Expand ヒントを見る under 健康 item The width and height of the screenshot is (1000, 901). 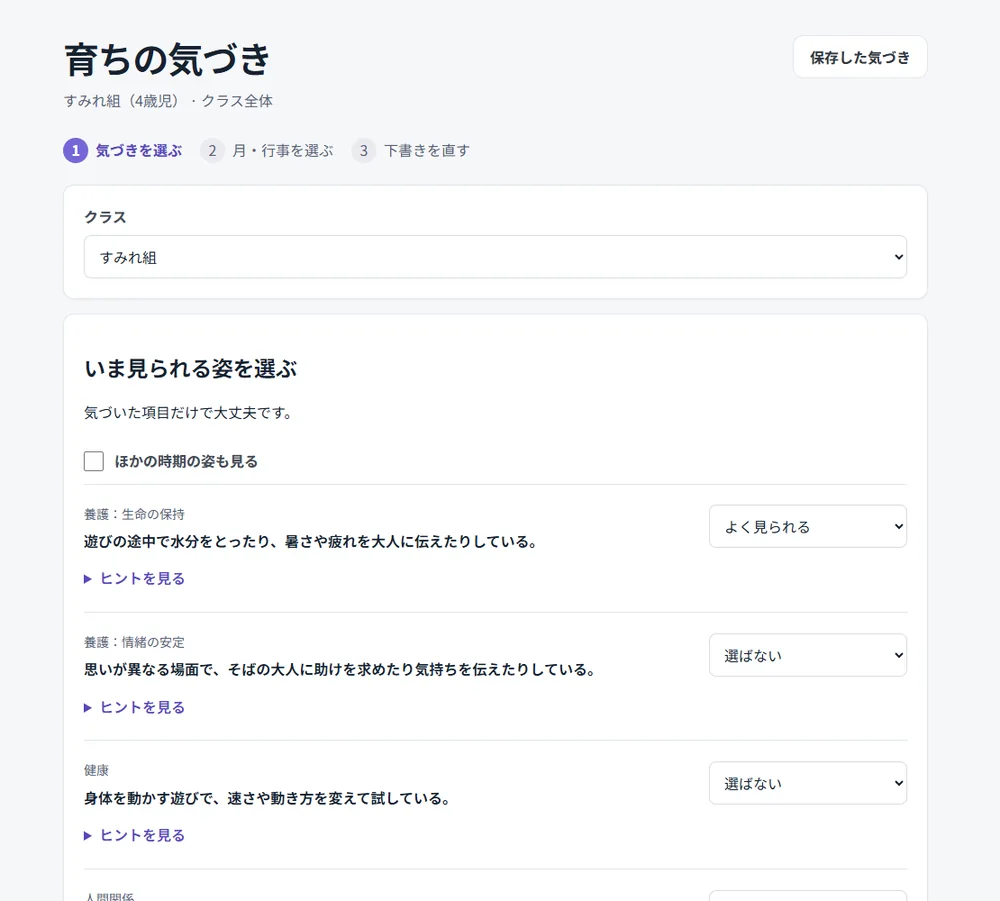point(135,835)
